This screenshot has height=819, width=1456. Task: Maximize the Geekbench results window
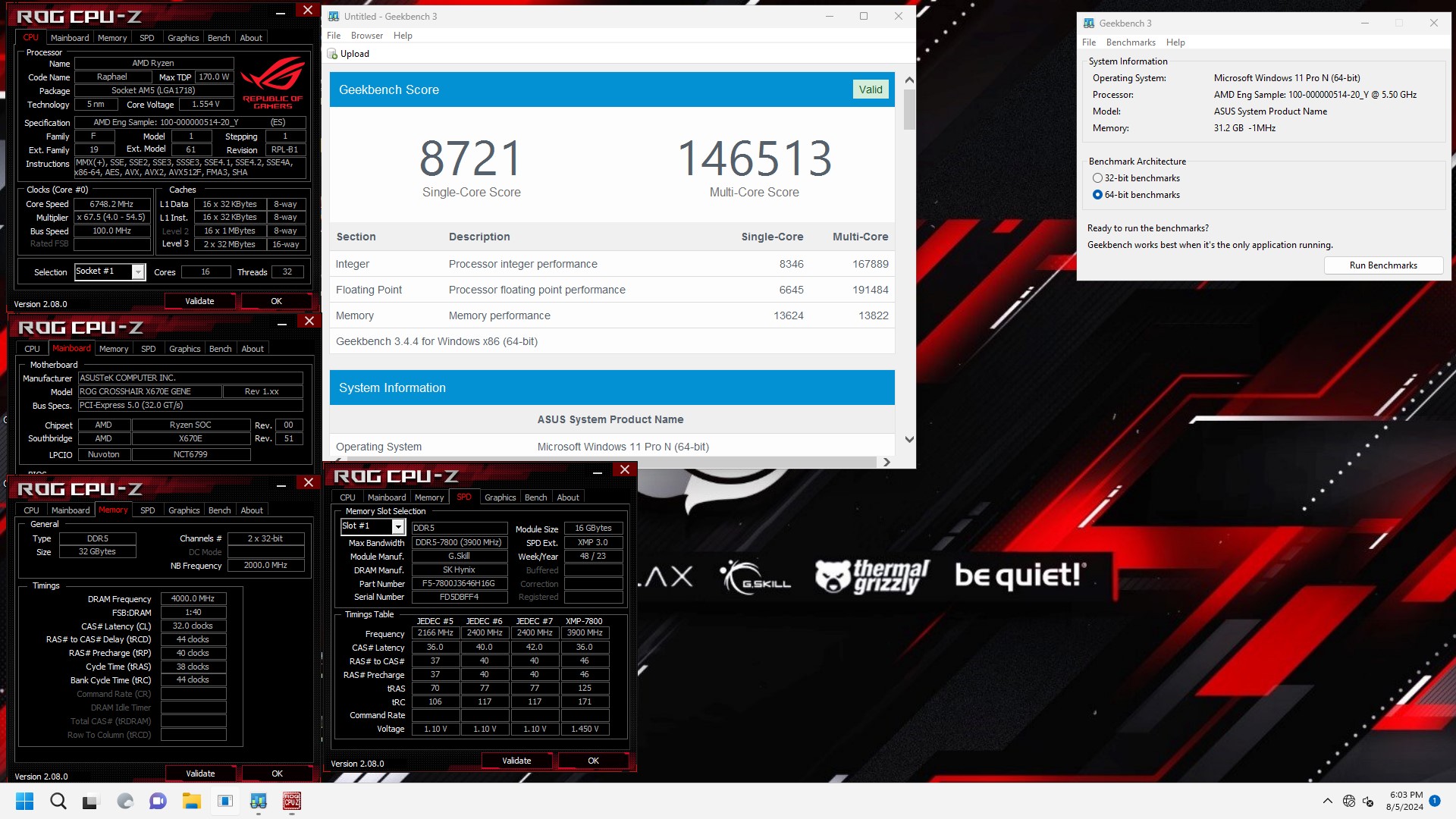863,16
